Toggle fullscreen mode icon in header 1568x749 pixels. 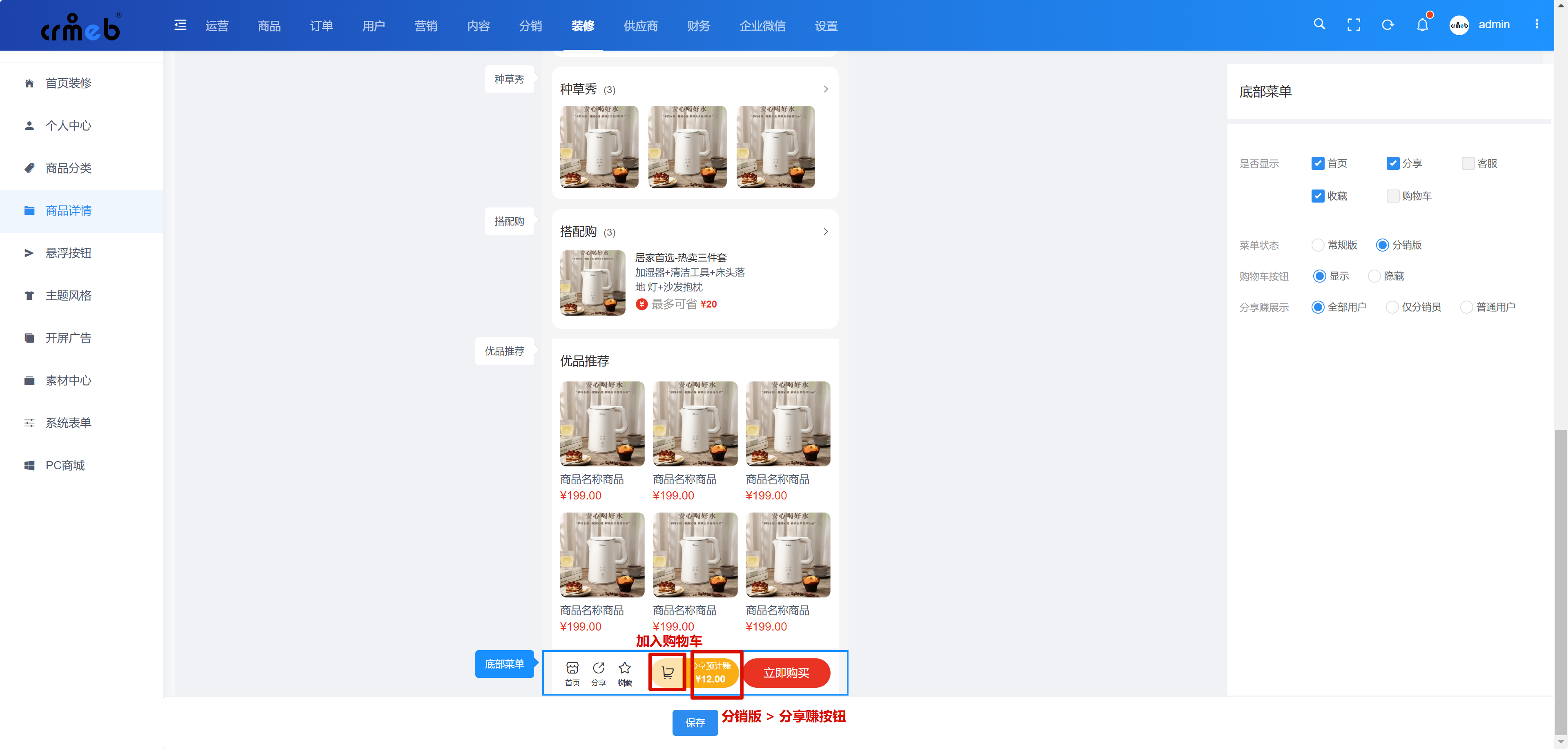coord(1353,25)
